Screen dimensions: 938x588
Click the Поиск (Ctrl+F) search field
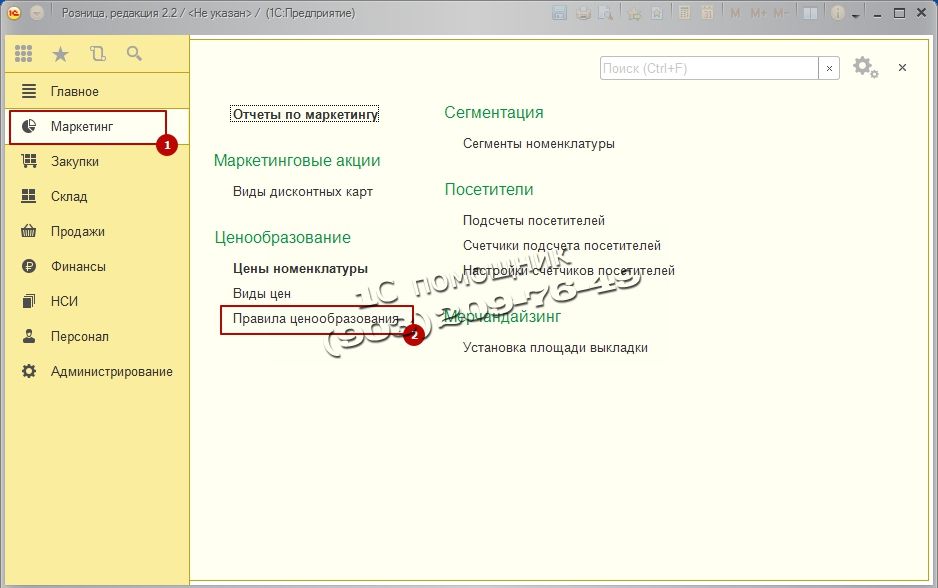(x=708, y=68)
